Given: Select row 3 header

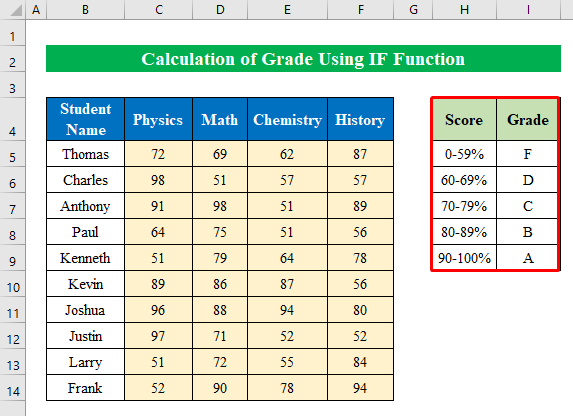Looking at the screenshot, I should [x=13, y=85].
